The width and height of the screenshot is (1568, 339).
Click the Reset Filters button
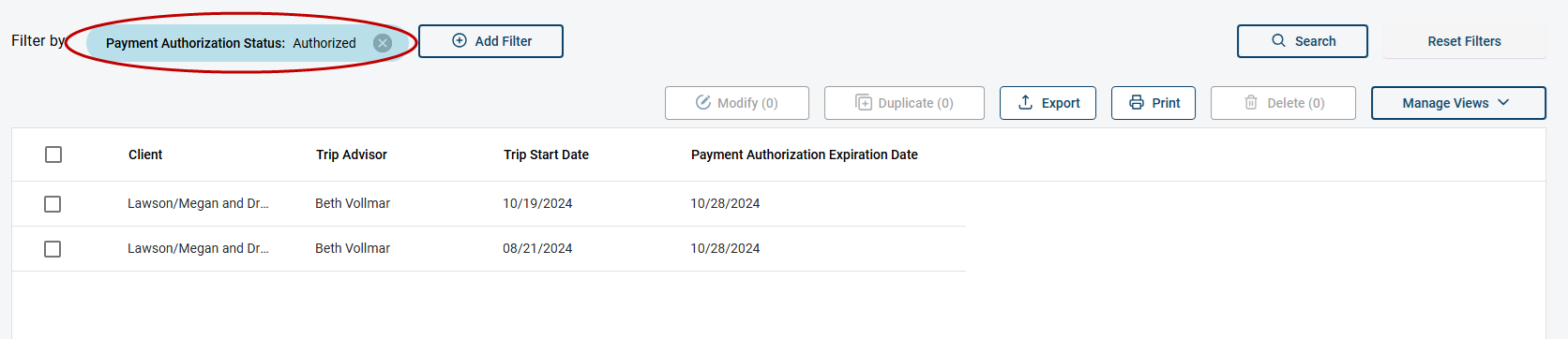(x=1464, y=41)
